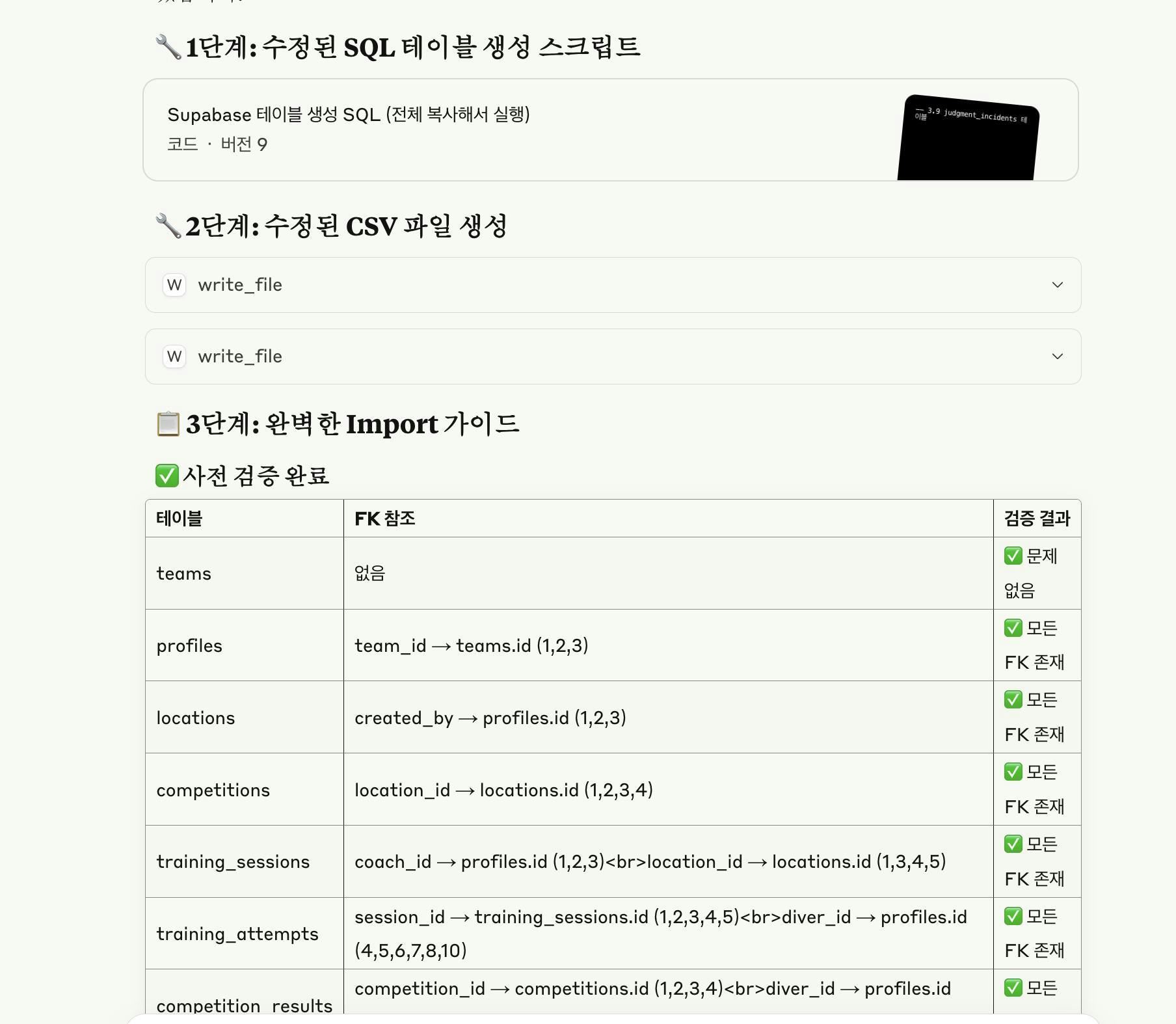The width and height of the screenshot is (1176, 1024).
Task: Click the green check in teams row
Action: click(1013, 556)
